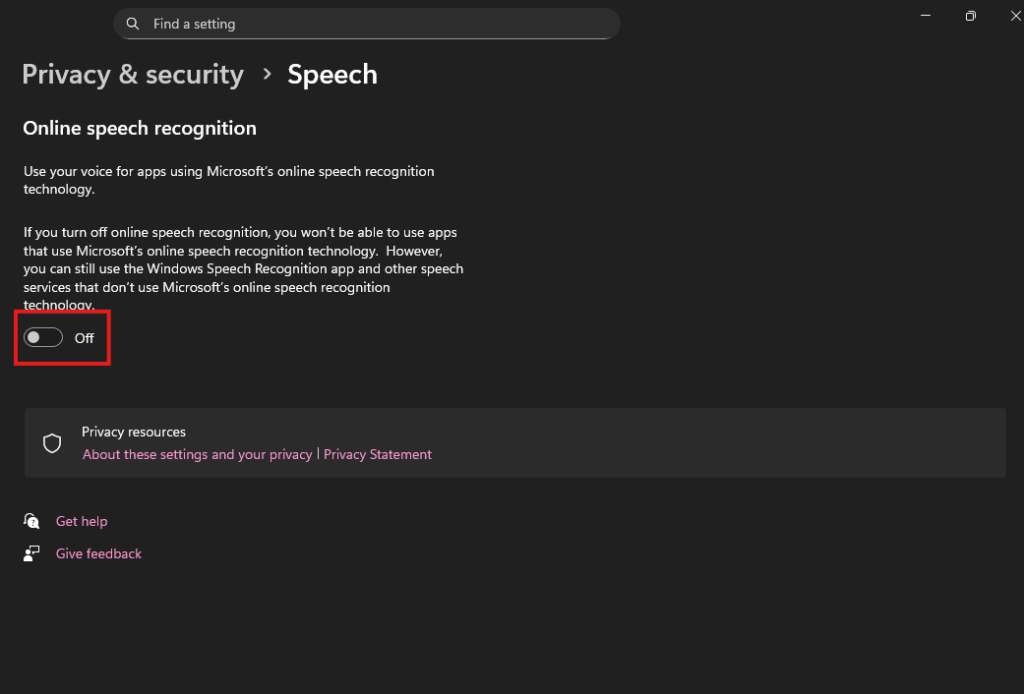Close the Settings window
The width and height of the screenshot is (1024, 694).
pos(1015,15)
